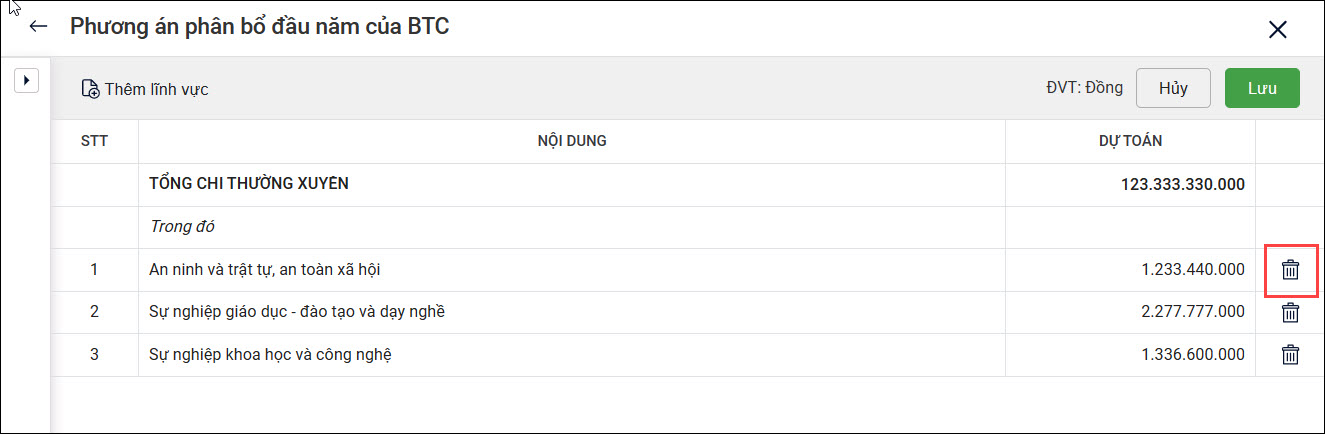
Task: Edit the 1.233.440.000 budget amount
Action: (1192, 269)
